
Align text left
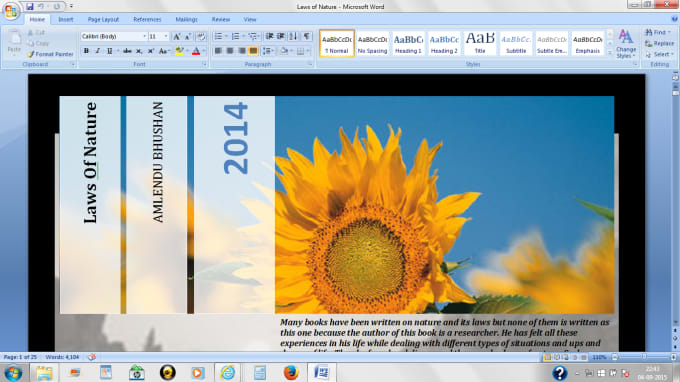218,51
